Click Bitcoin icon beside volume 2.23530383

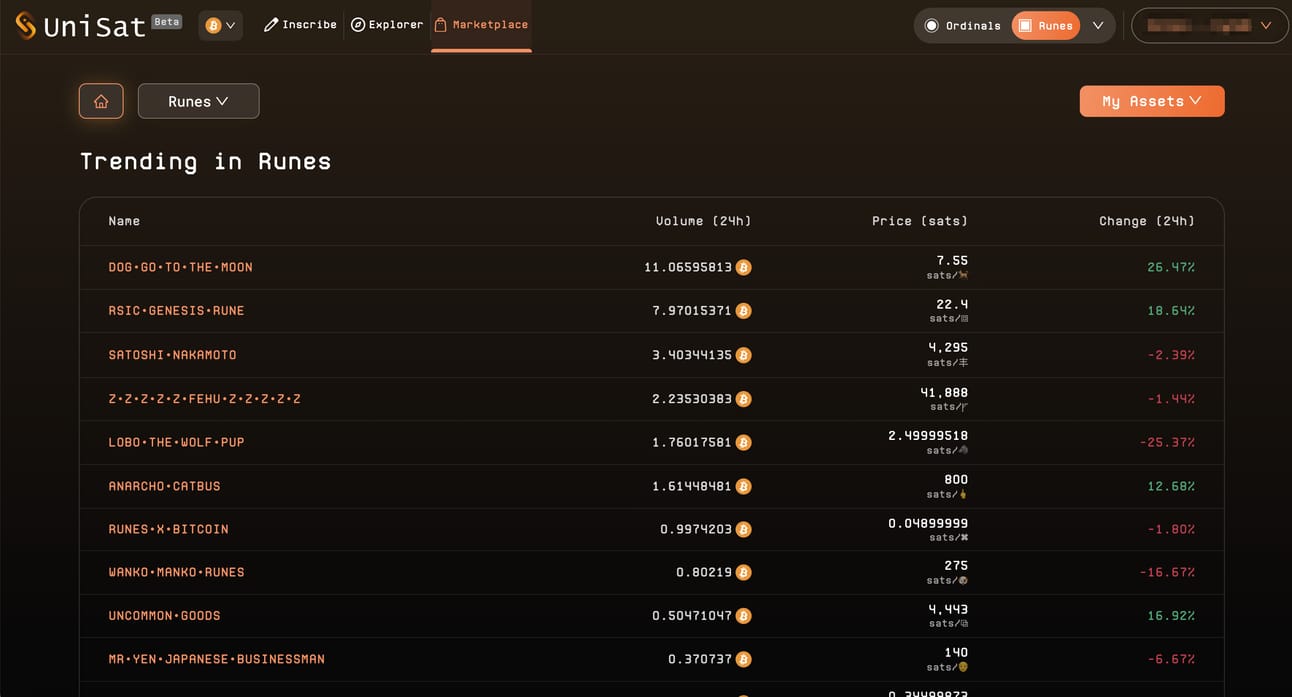click(x=743, y=399)
